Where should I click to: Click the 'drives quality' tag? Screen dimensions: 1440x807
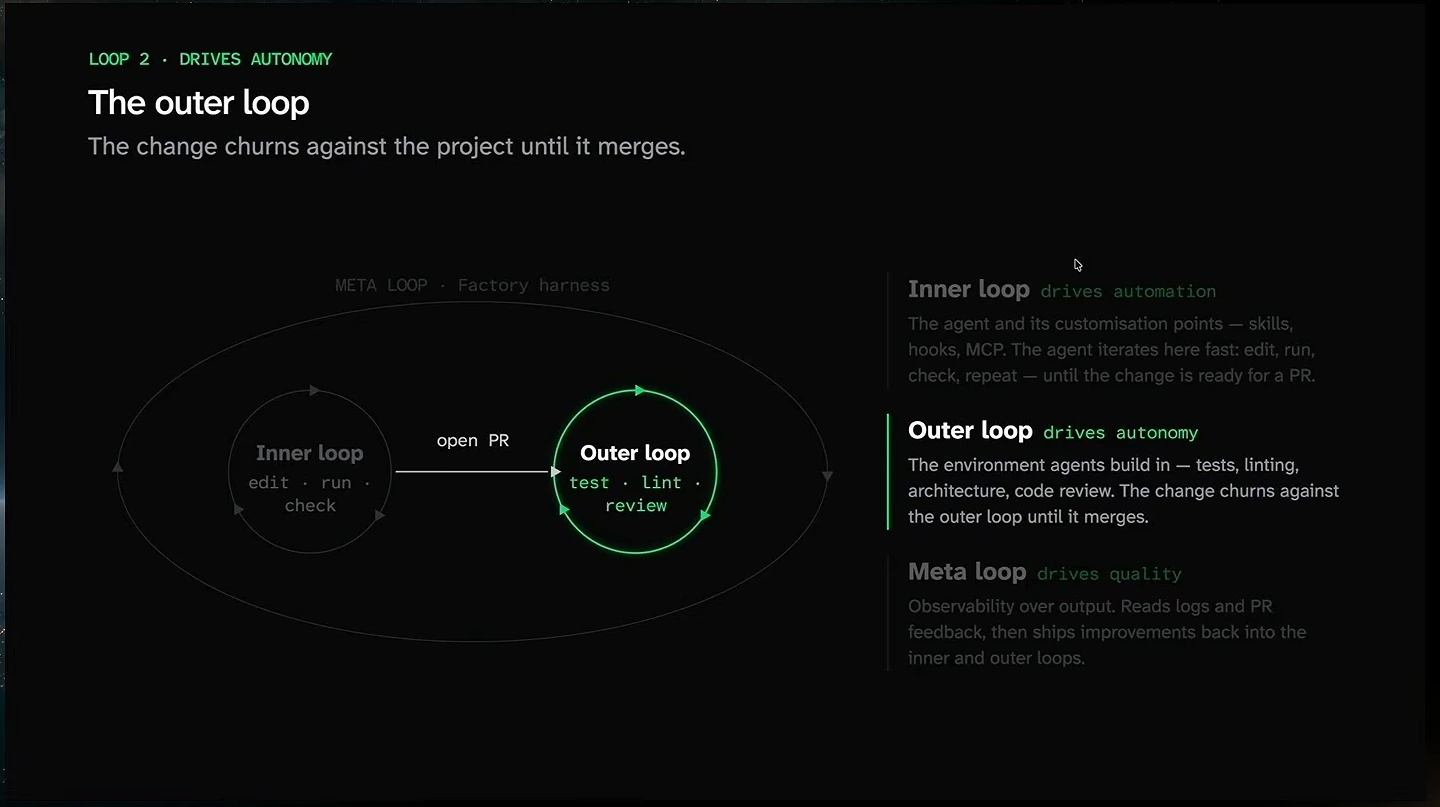click(x=1109, y=574)
